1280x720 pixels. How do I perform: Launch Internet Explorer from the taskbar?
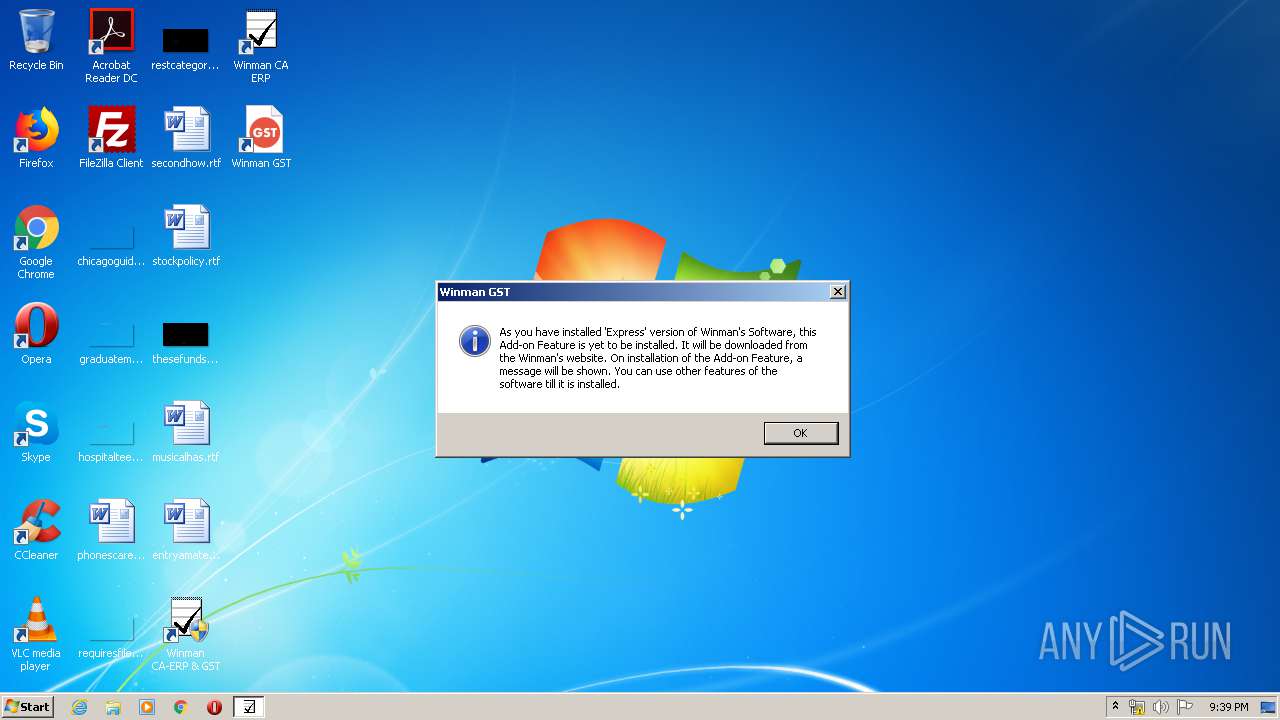pyautogui.click(x=79, y=707)
